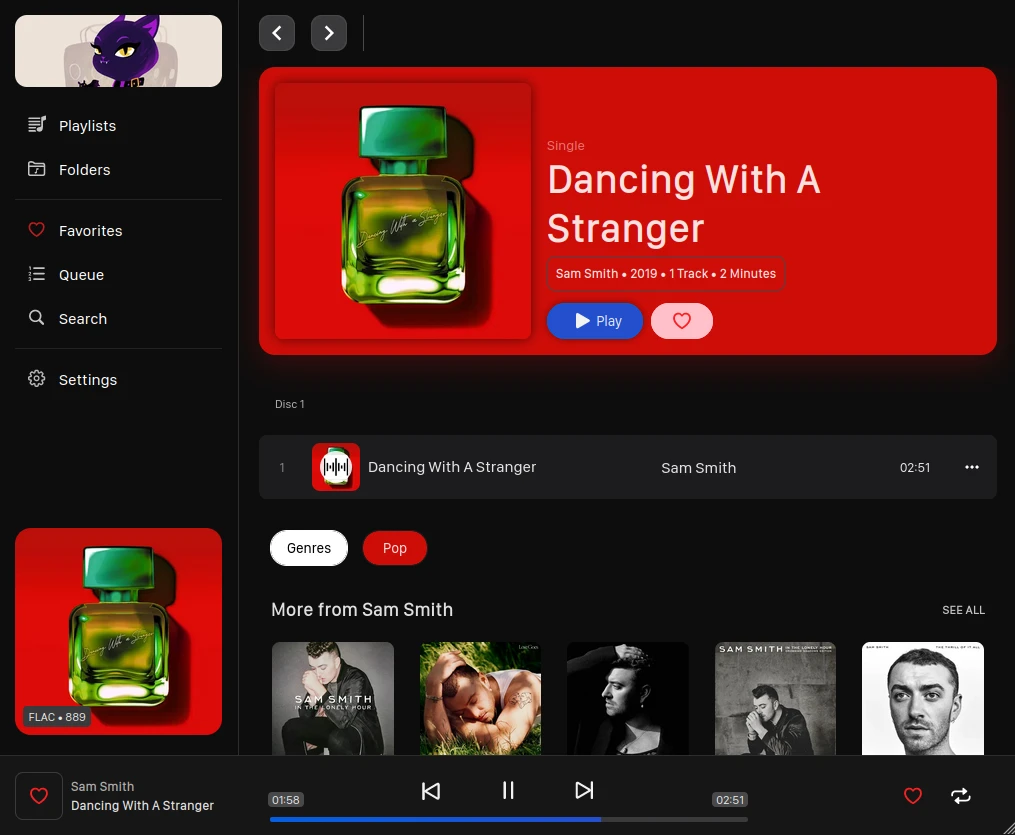This screenshot has height=835, width=1015.
Task: Open the Search page
Action: [x=118, y=318]
